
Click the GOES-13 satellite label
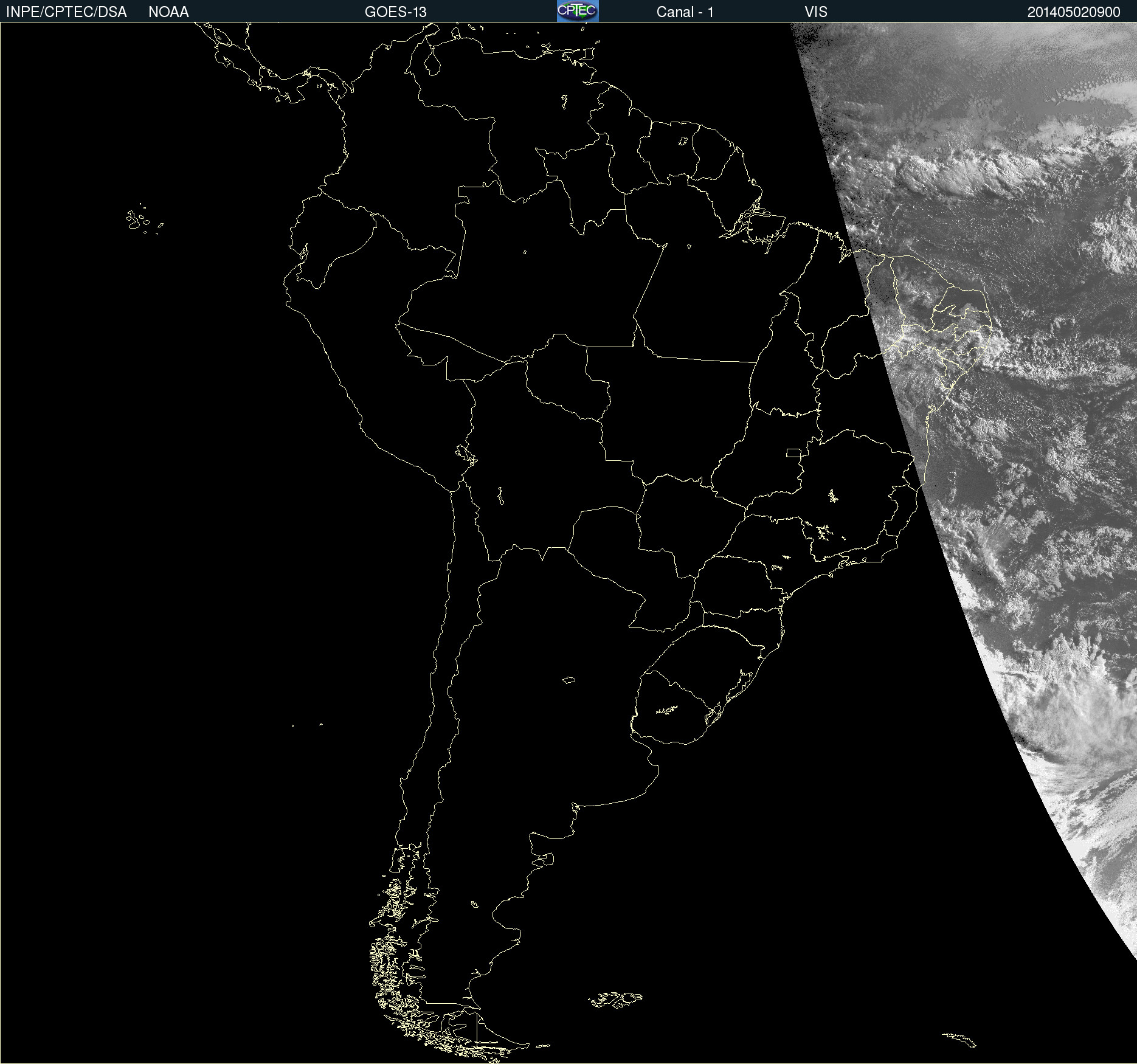coord(395,12)
